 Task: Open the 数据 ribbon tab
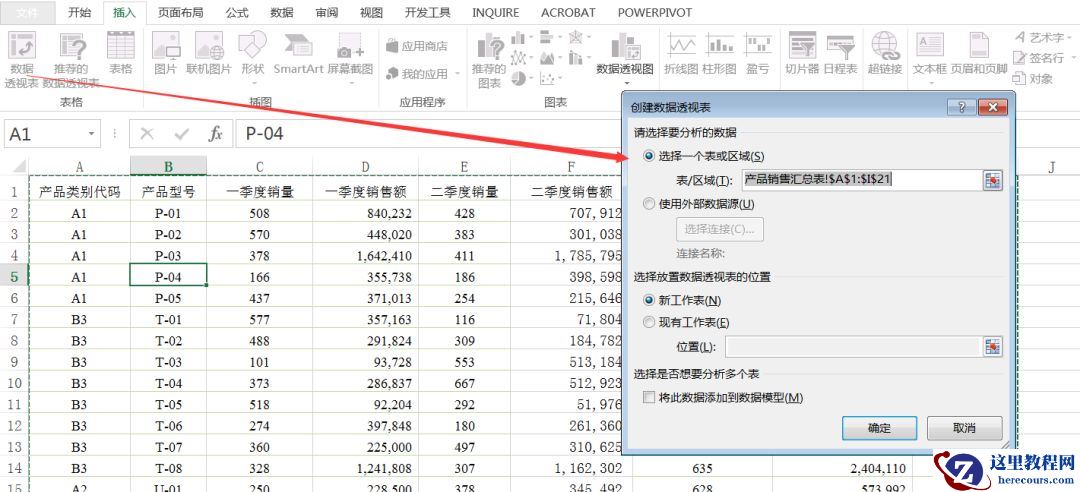(x=282, y=12)
